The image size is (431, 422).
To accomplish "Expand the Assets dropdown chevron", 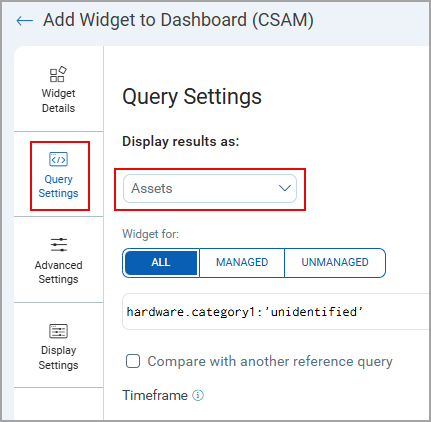I will pyautogui.click(x=285, y=188).
